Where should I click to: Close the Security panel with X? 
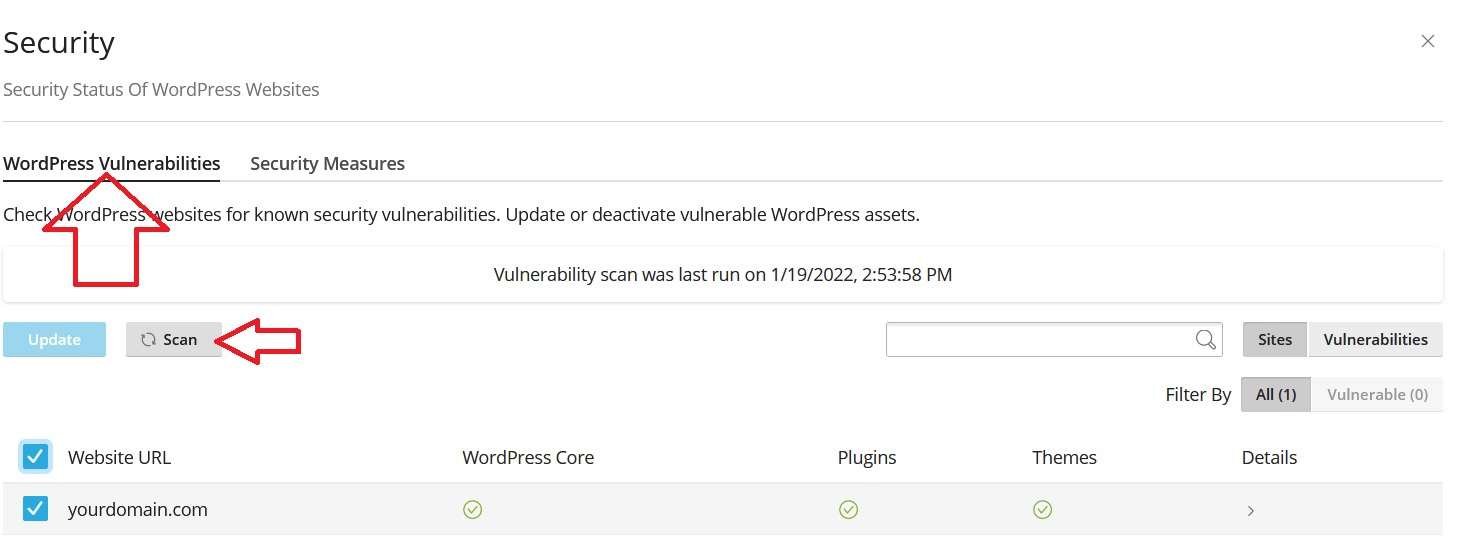pyautogui.click(x=1428, y=41)
